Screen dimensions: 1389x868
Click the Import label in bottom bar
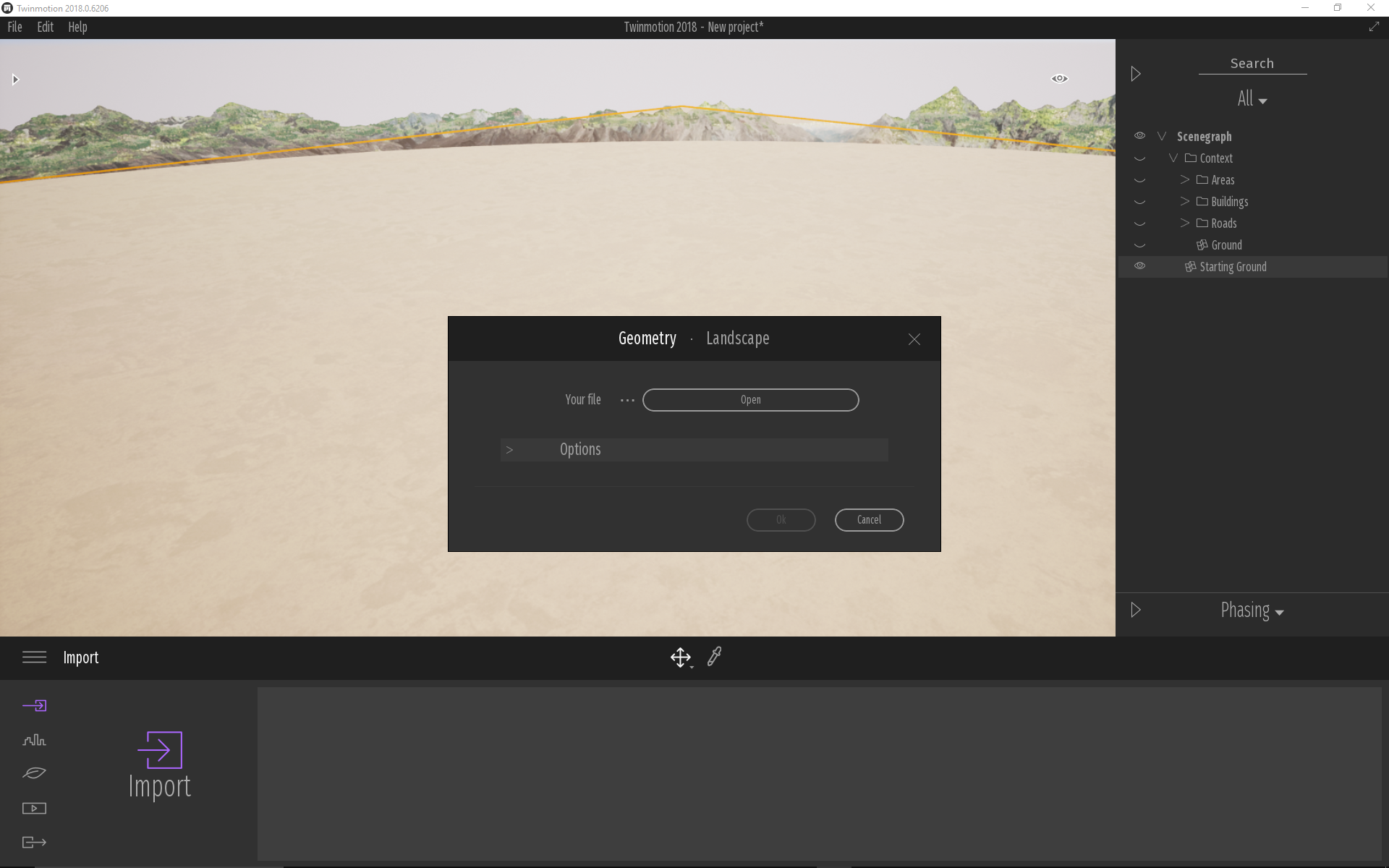point(80,658)
